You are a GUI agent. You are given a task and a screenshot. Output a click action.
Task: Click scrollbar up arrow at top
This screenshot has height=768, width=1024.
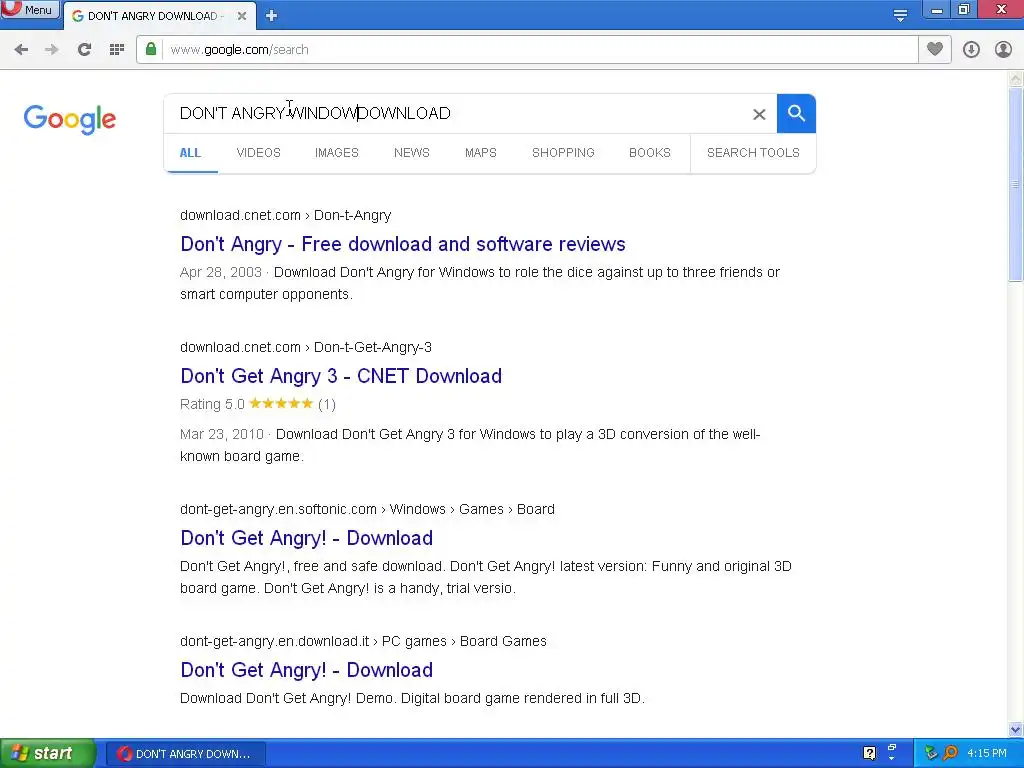coord(1016,80)
